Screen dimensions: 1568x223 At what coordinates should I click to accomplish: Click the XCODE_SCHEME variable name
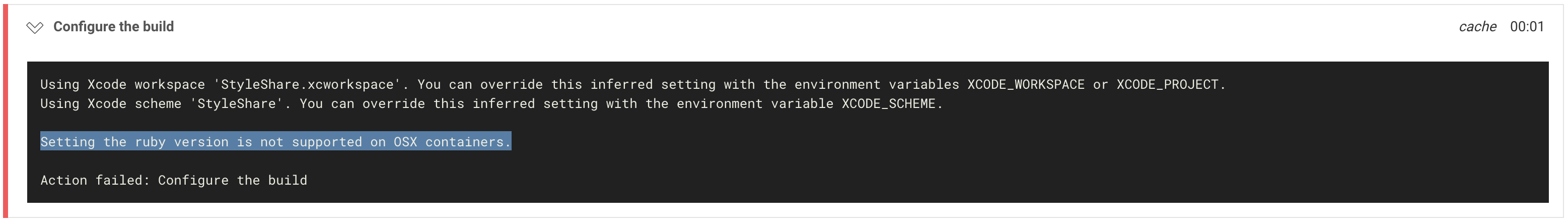888,103
